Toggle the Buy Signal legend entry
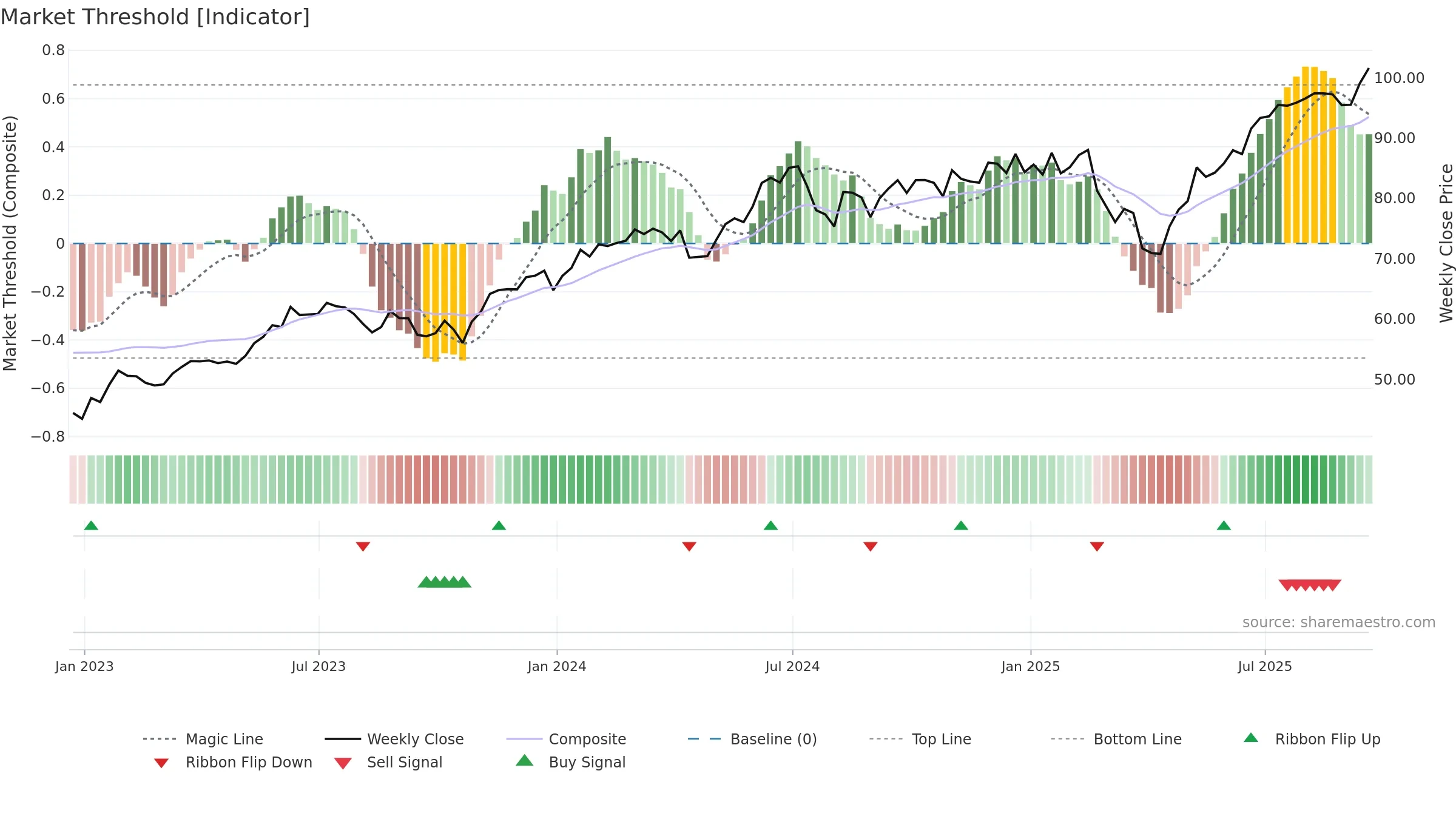1456x819 pixels. [570, 762]
